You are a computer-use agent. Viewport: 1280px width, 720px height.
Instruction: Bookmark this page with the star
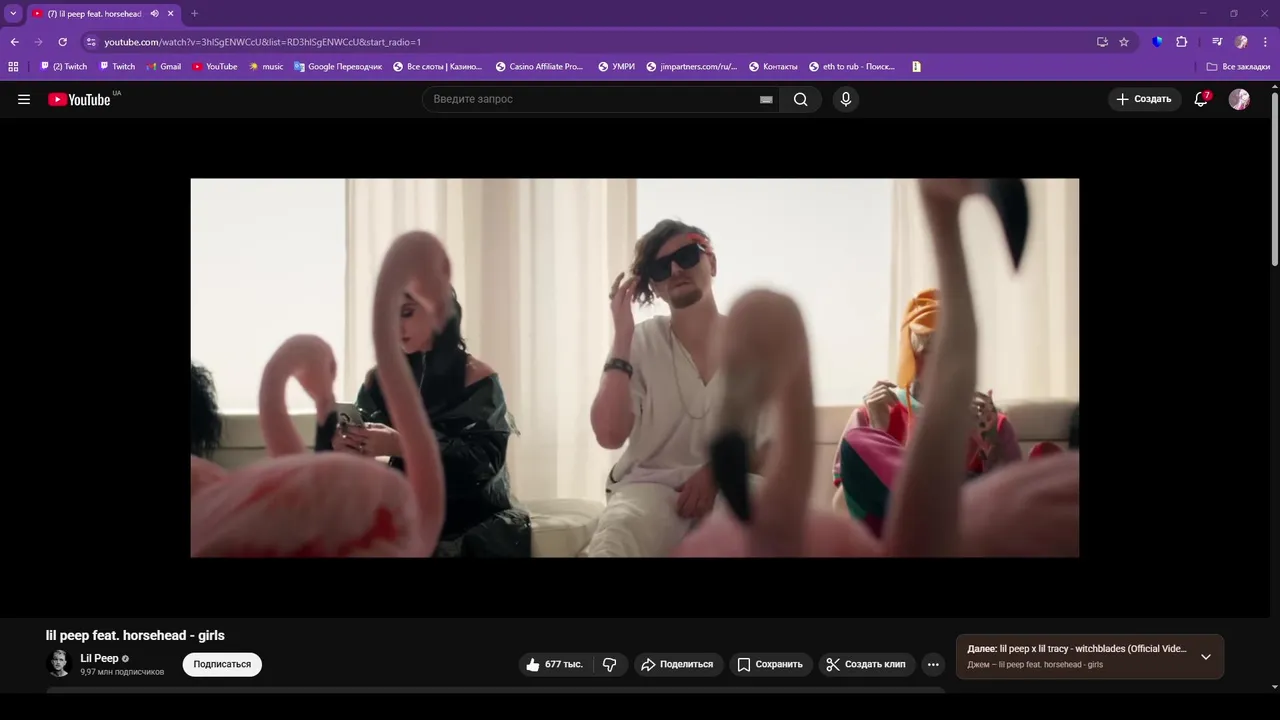coord(1124,42)
